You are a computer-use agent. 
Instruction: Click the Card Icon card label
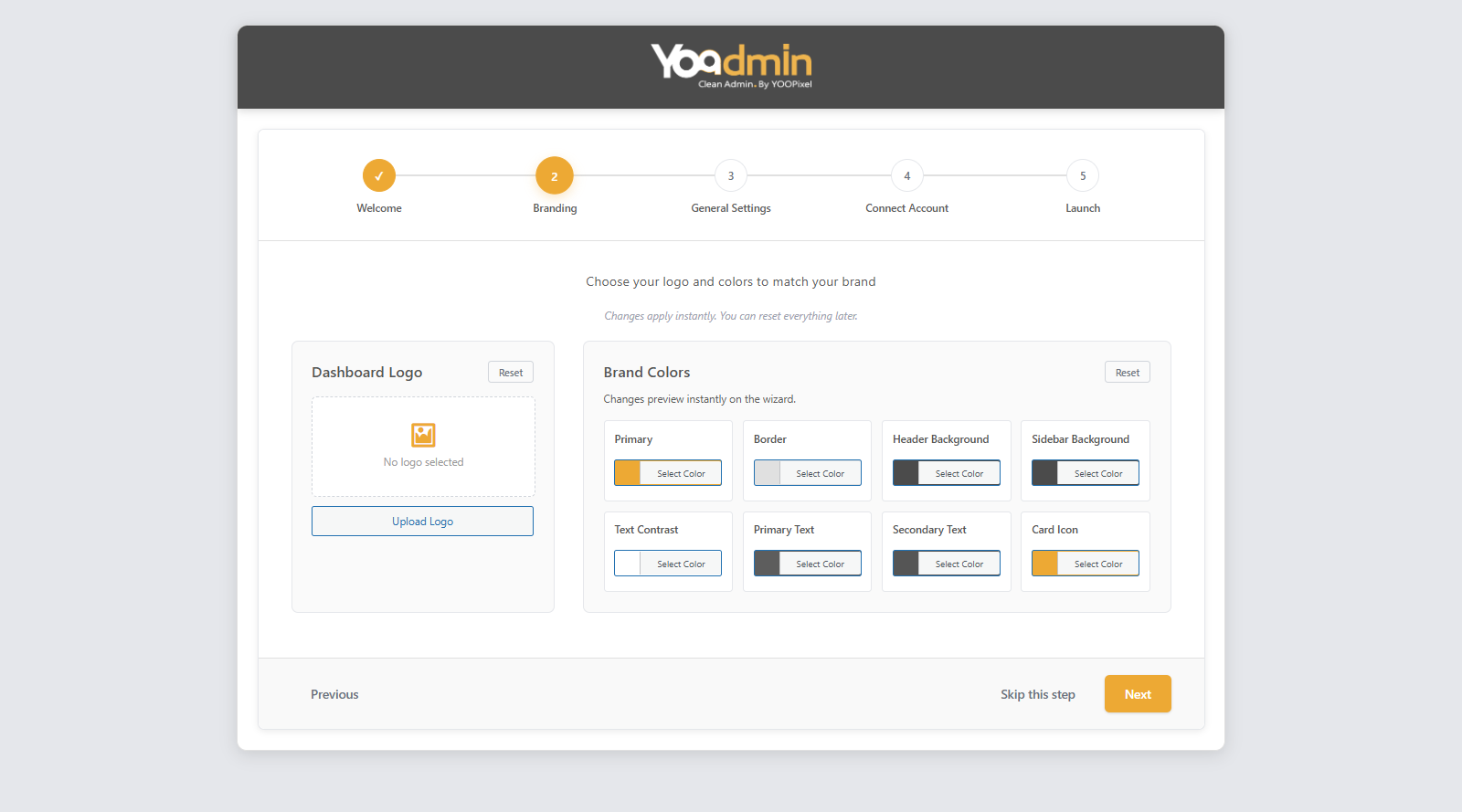pyautogui.click(x=1054, y=530)
